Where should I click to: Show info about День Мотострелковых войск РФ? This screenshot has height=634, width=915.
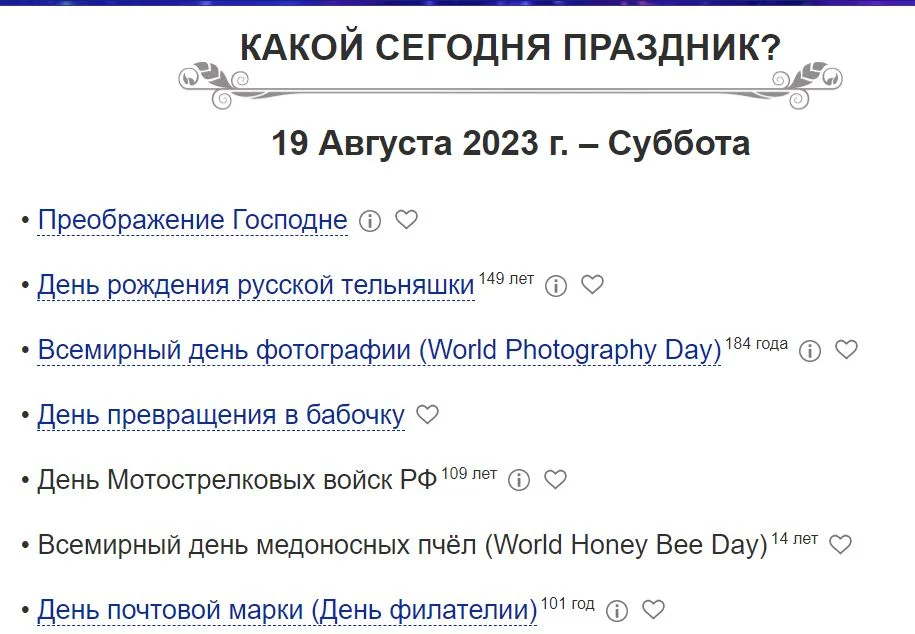(518, 480)
